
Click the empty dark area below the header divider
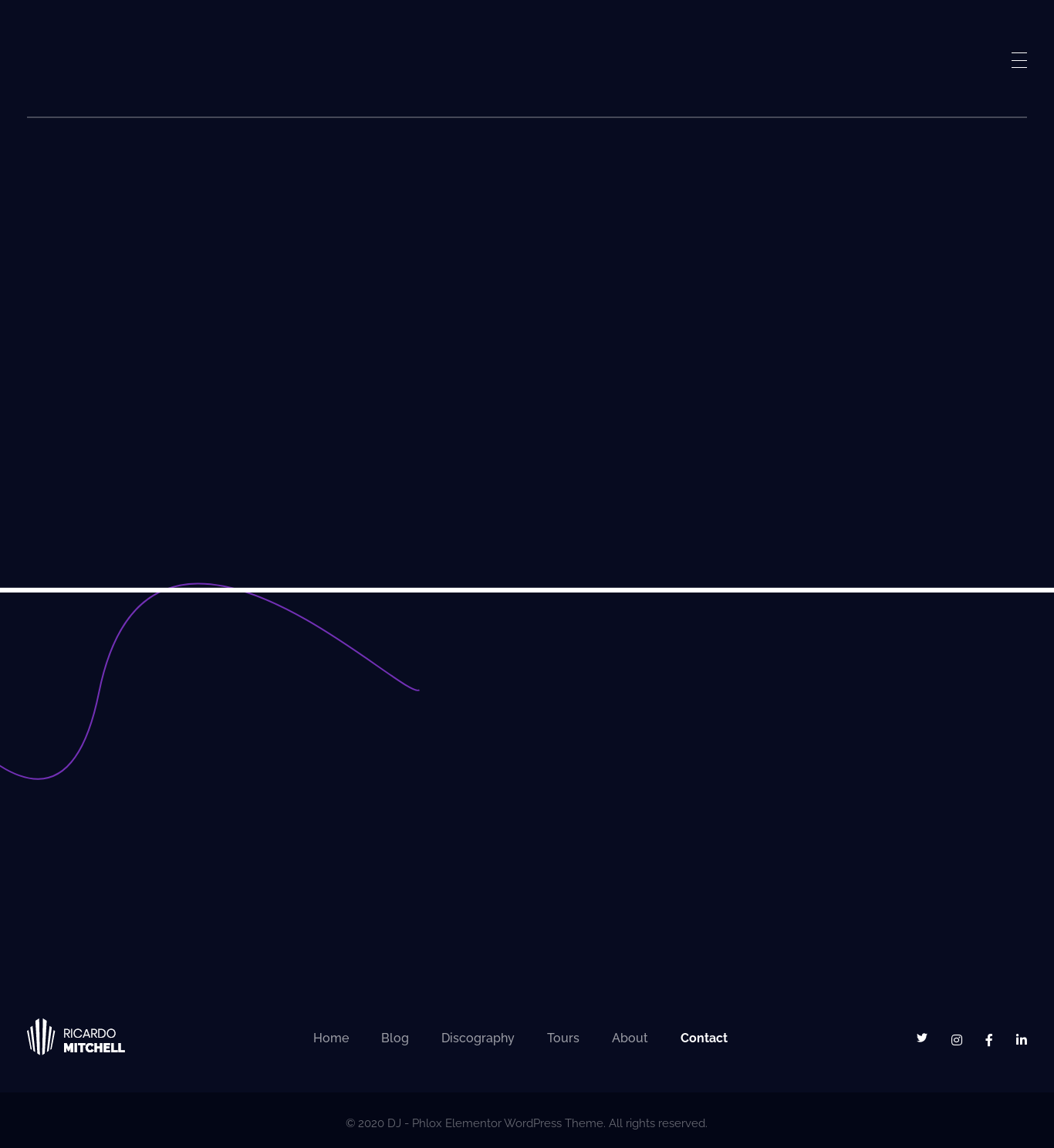pos(526,347)
